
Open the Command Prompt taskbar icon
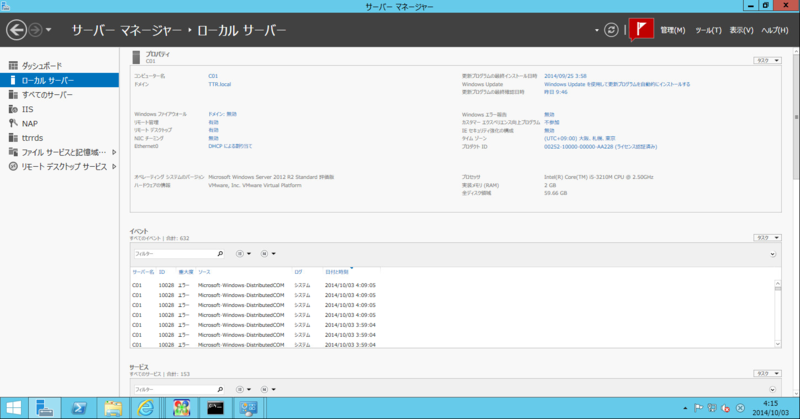(x=215, y=408)
